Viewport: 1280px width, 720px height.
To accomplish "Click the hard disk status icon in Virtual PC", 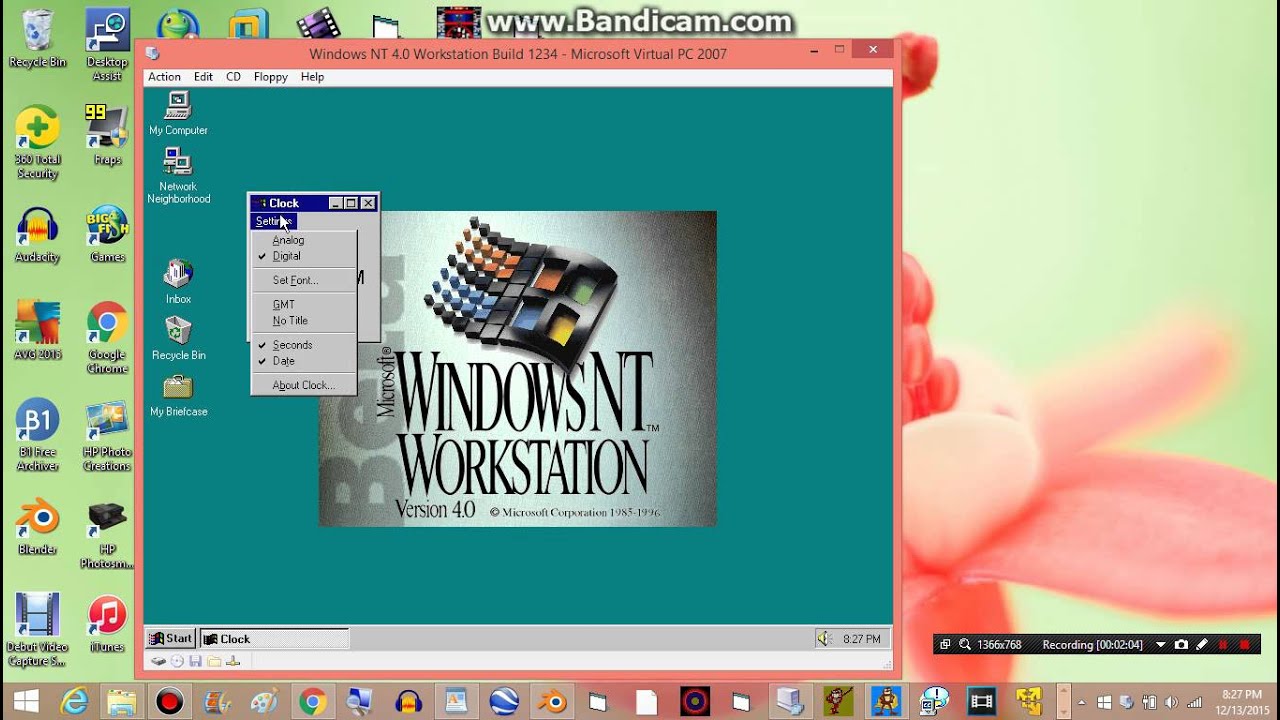I will tap(159, 661).
